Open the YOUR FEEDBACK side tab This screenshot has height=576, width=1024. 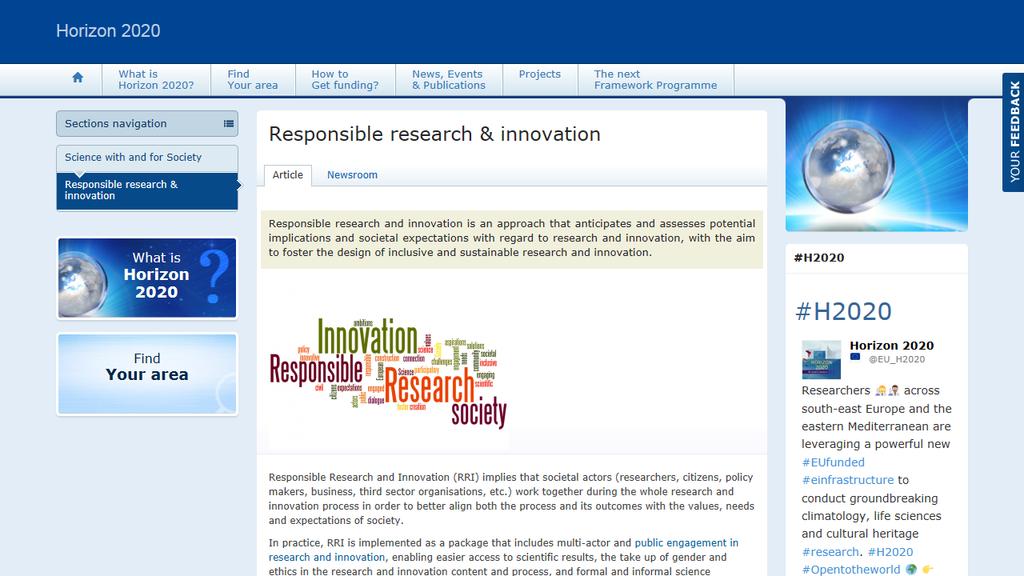pos(1014,132)
